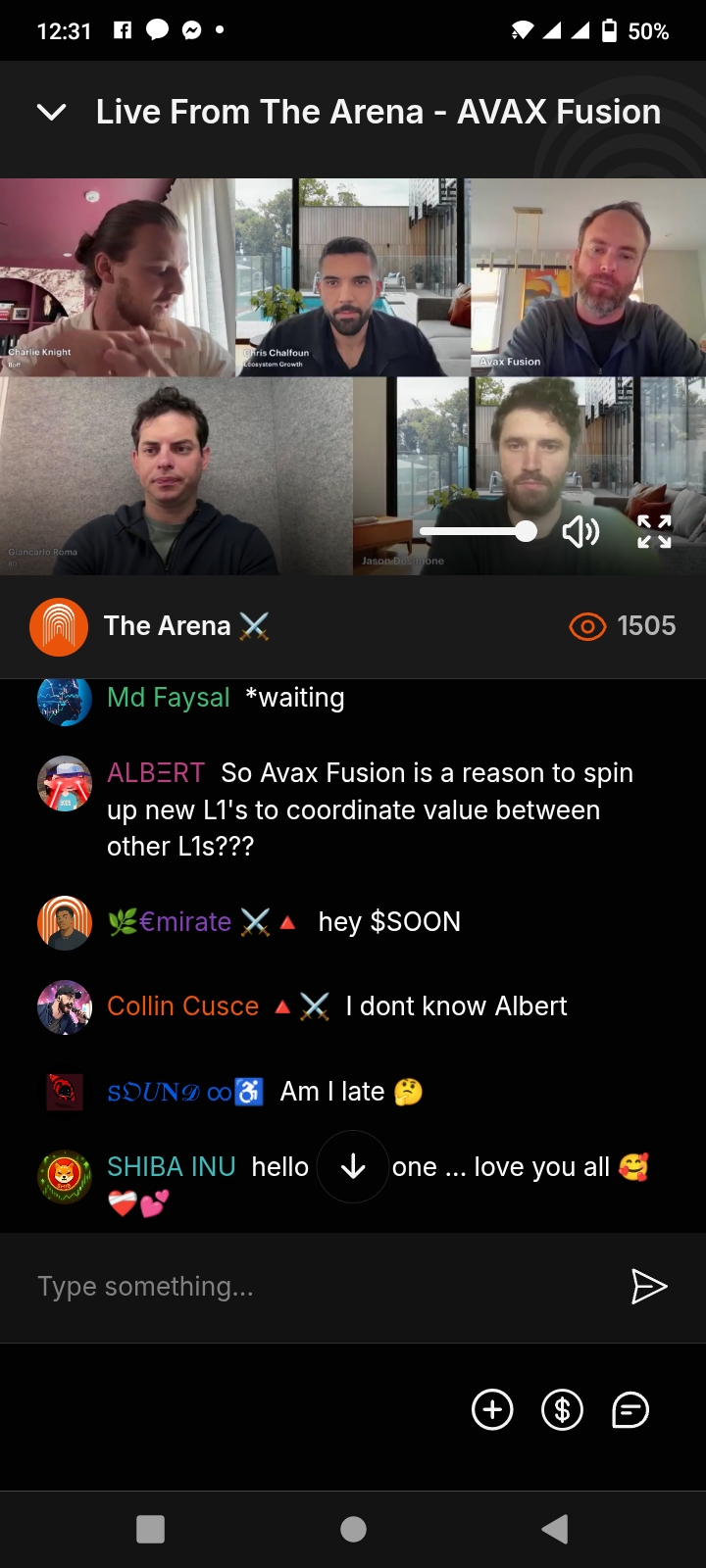The height and width of the screenshot is (1568, 706).
Task: Mute the stream using the speaker icon
Action: [580, 532]
